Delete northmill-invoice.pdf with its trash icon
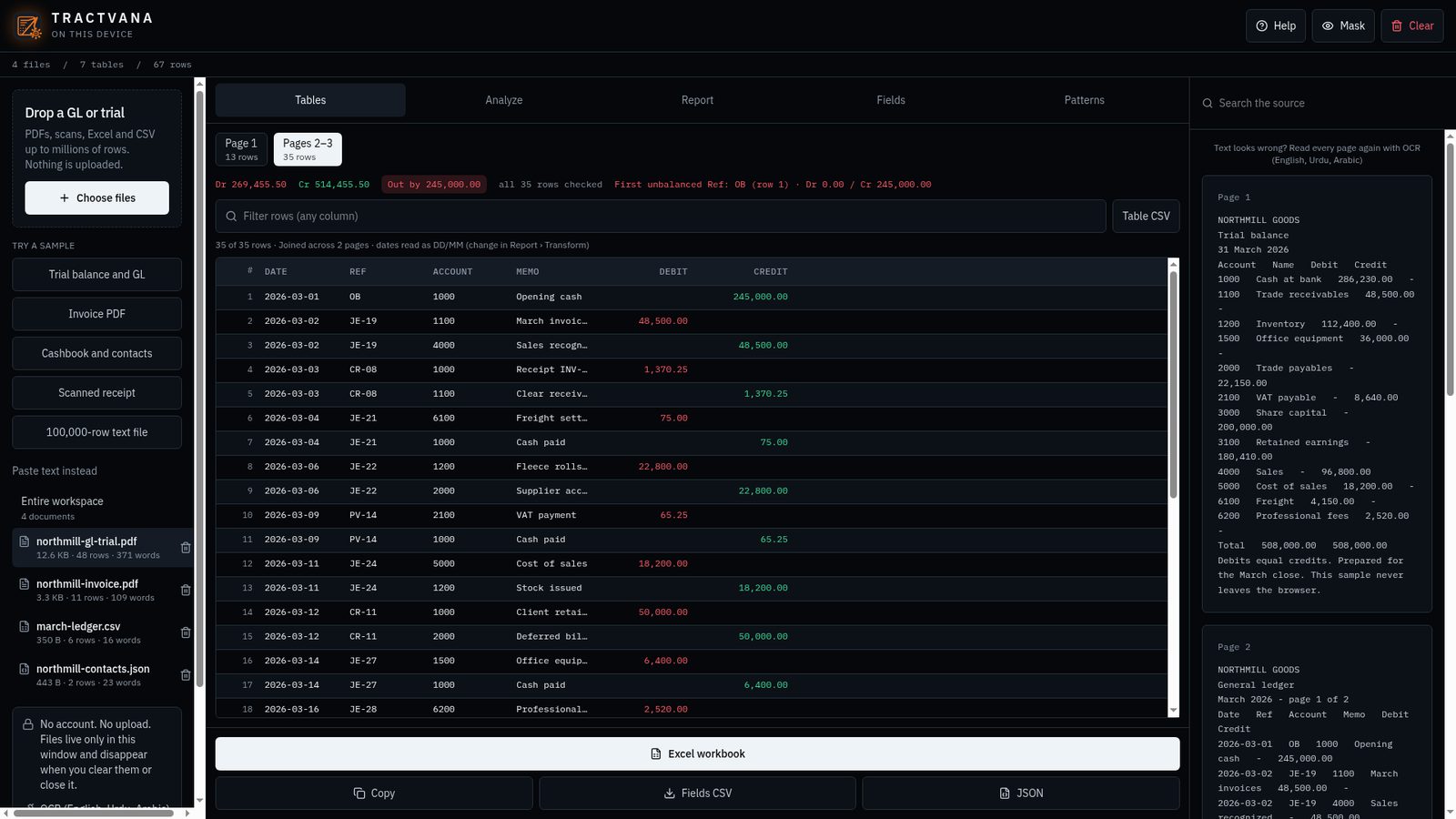 click(186, 590)
